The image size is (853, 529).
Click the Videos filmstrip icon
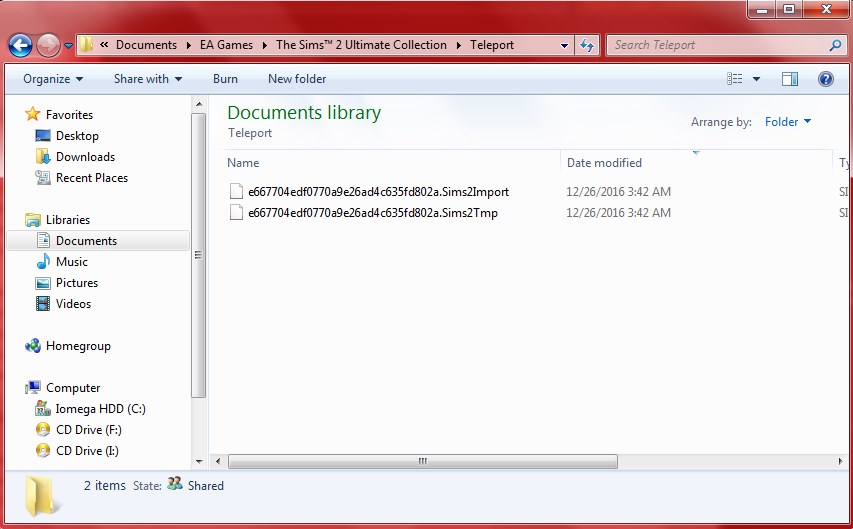click(x=43, y=304)
